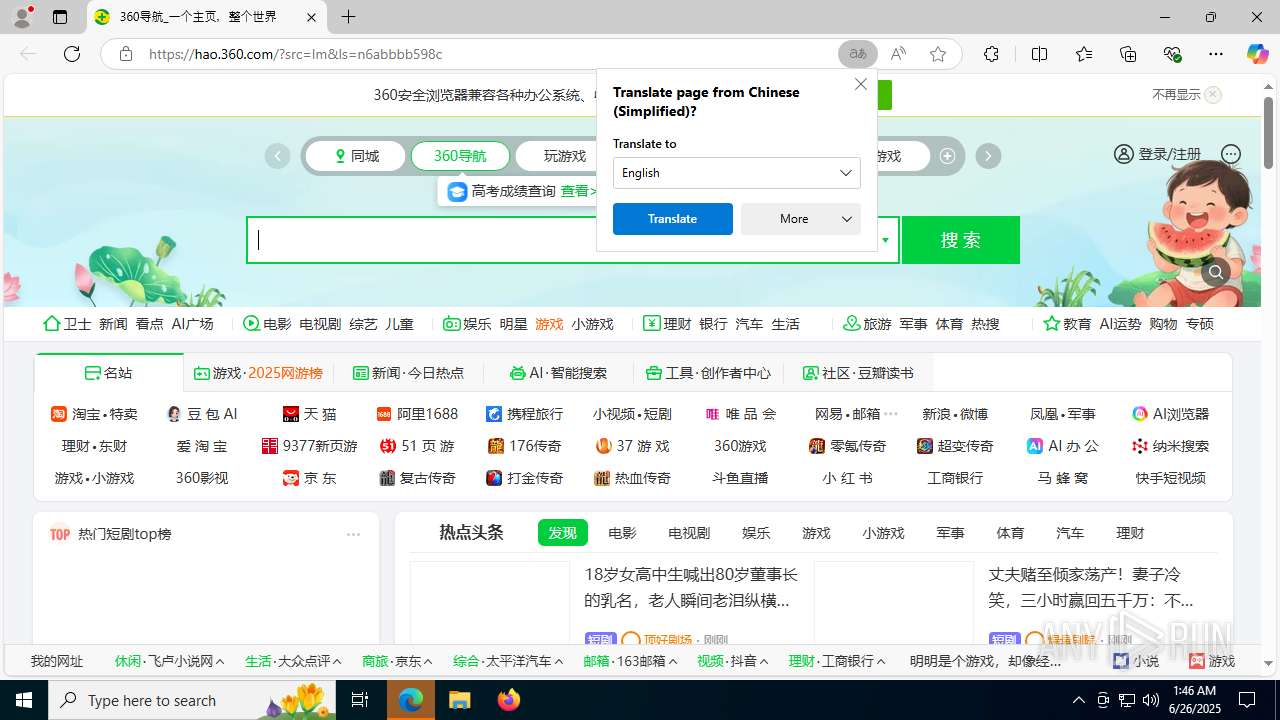Open Collections icon
The height and width of the screenshot is (720, 1280).
click(x=1128, y=54)
